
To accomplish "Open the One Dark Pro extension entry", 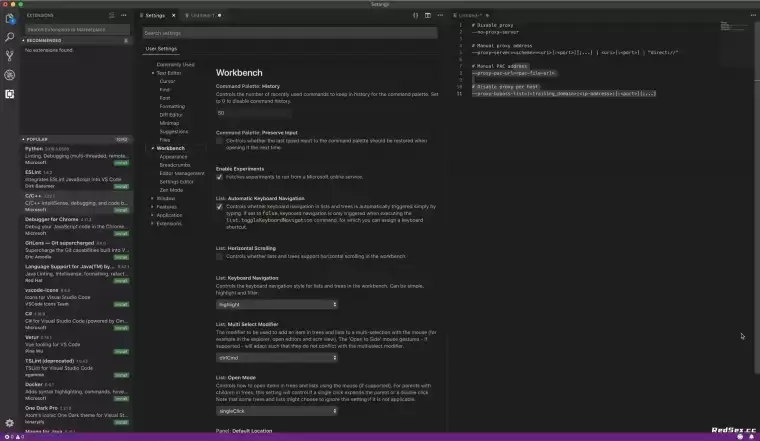I will click(x=77, y=415).
